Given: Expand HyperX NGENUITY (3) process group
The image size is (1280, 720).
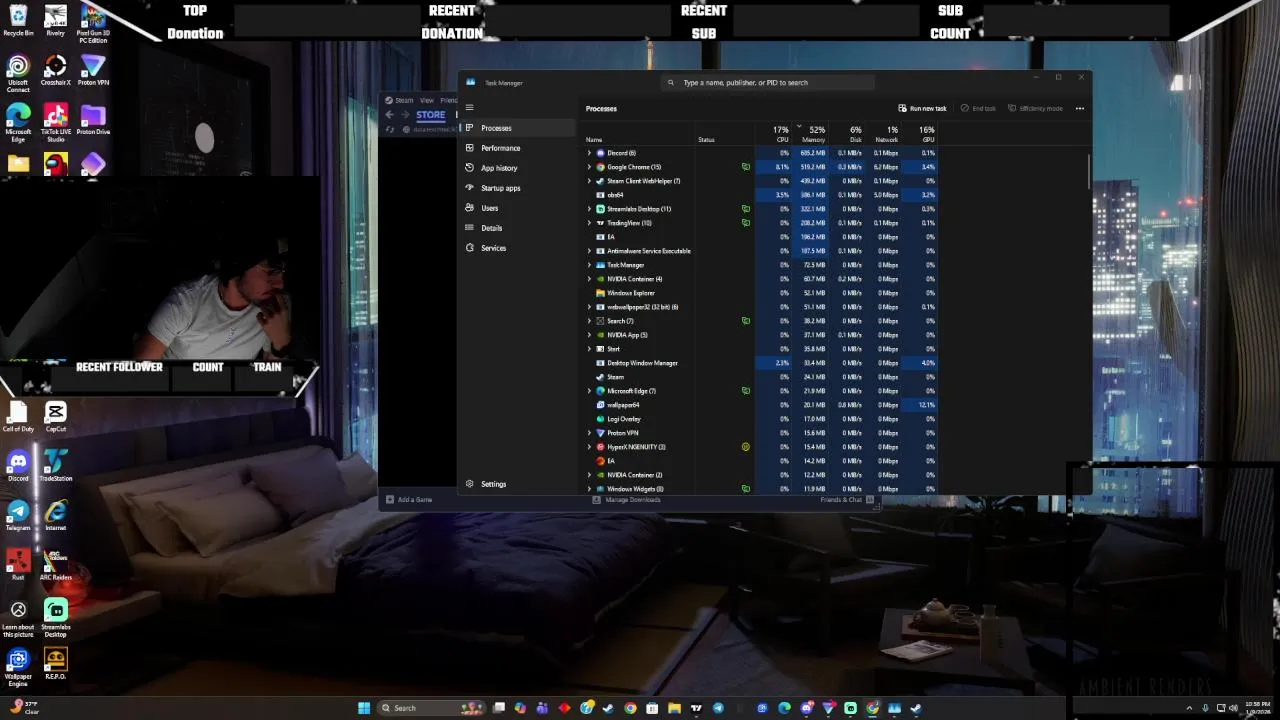Looking at the screenshot, I should point(589,447).
